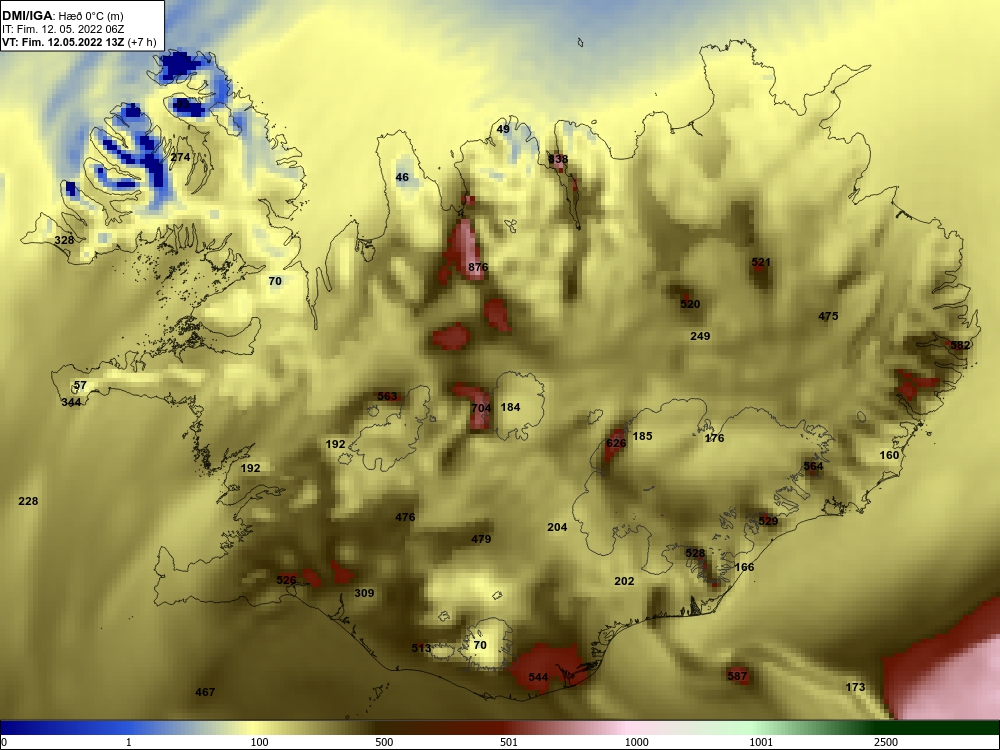
Task: Click the legend tick label 1001
Action: (761, 742)
